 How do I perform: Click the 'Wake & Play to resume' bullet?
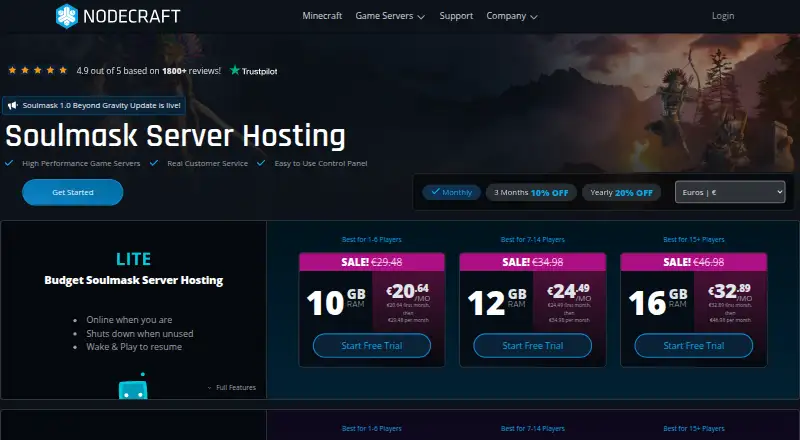(134, 347)
